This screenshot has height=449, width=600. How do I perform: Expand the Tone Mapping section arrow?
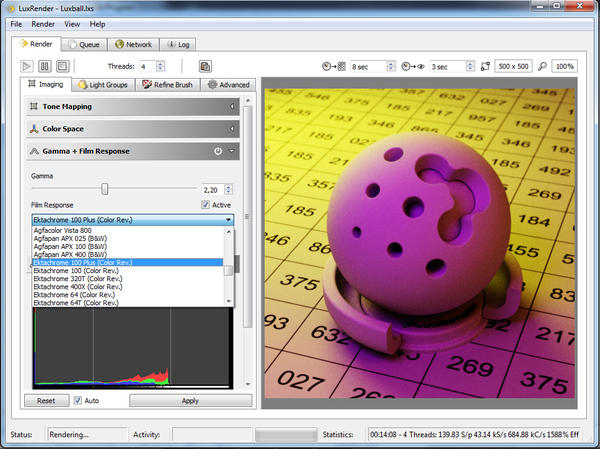pos(232,106)
